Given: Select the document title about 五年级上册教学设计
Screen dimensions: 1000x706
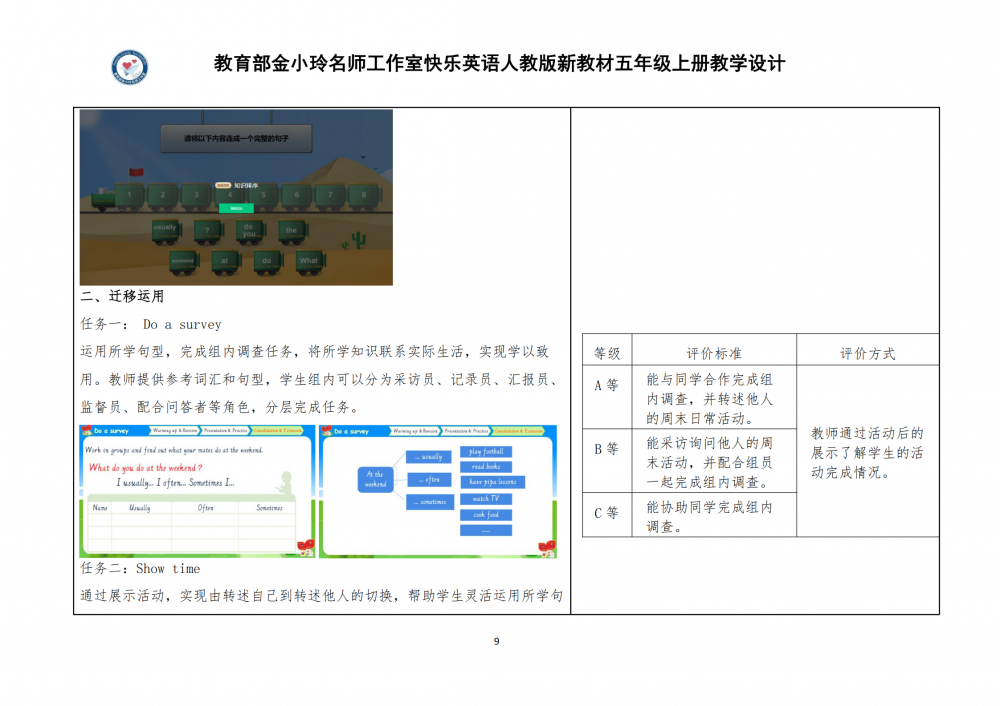Looking at the screenshot, I should point(499,64).
